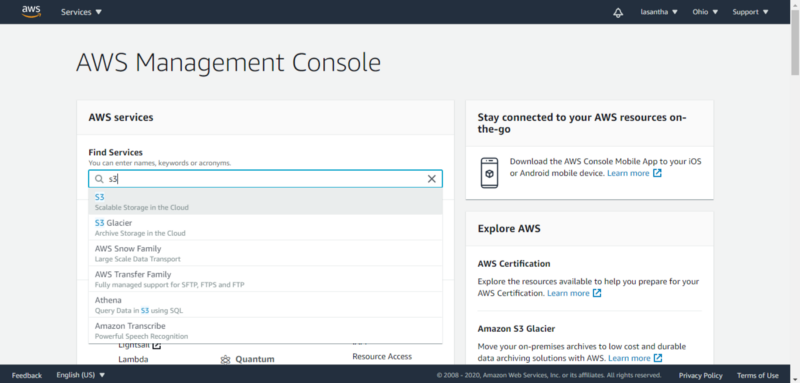This screenshot has width=800, height=383.
Task: Click the AWS Certification heading text
Action: 514,264
